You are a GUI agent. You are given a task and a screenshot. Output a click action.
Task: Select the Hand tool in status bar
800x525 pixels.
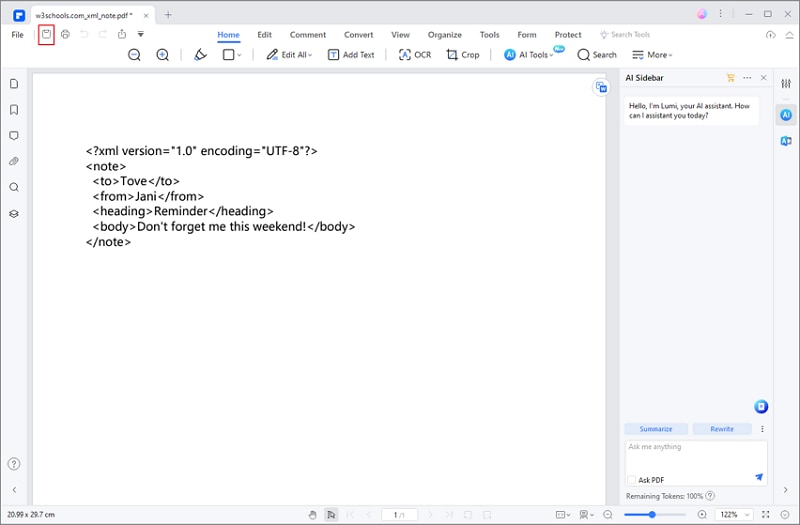313,515
